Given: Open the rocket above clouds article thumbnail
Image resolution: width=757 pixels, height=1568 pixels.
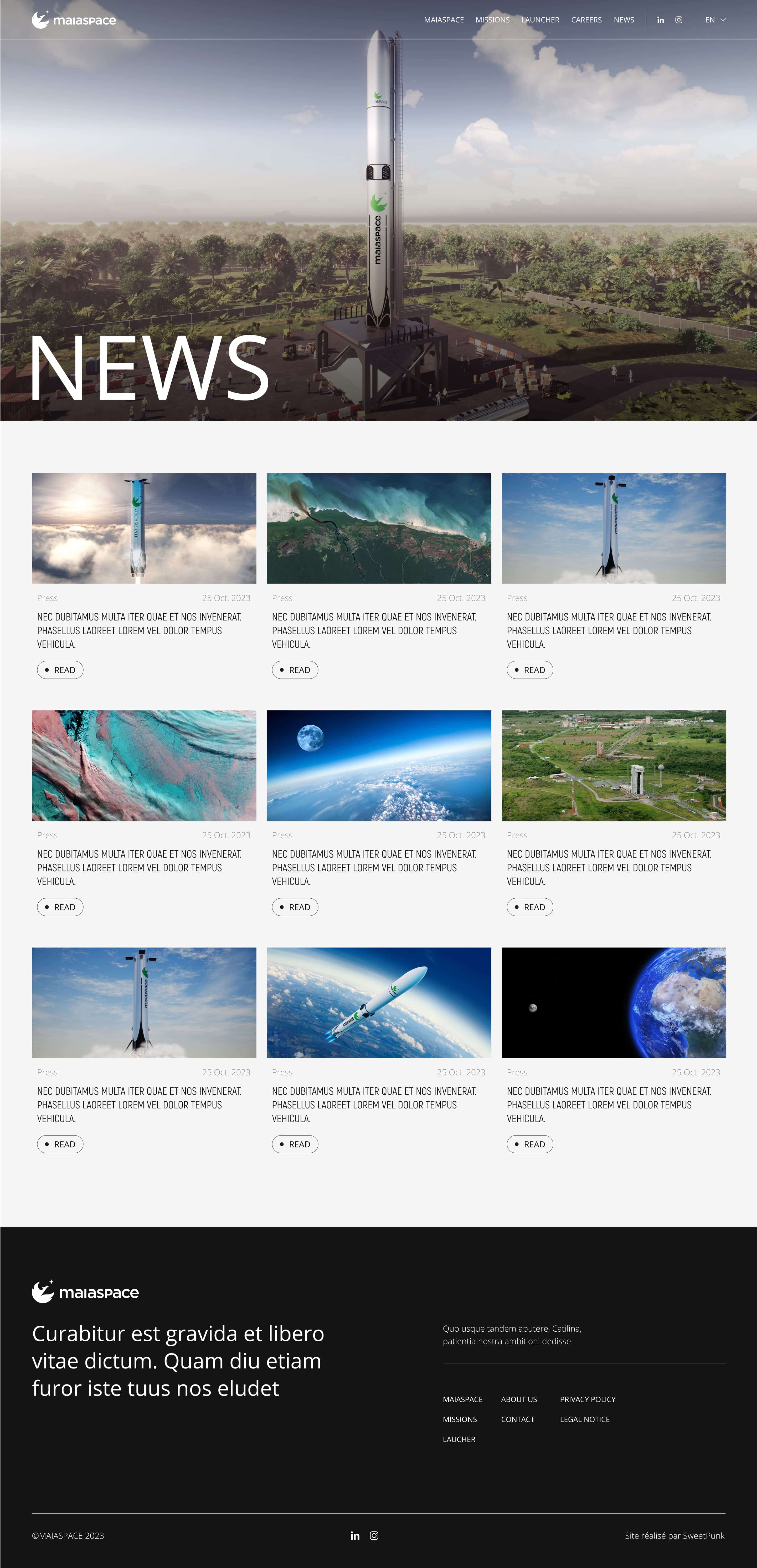Looking at the screenshot, I should point(144,528).
